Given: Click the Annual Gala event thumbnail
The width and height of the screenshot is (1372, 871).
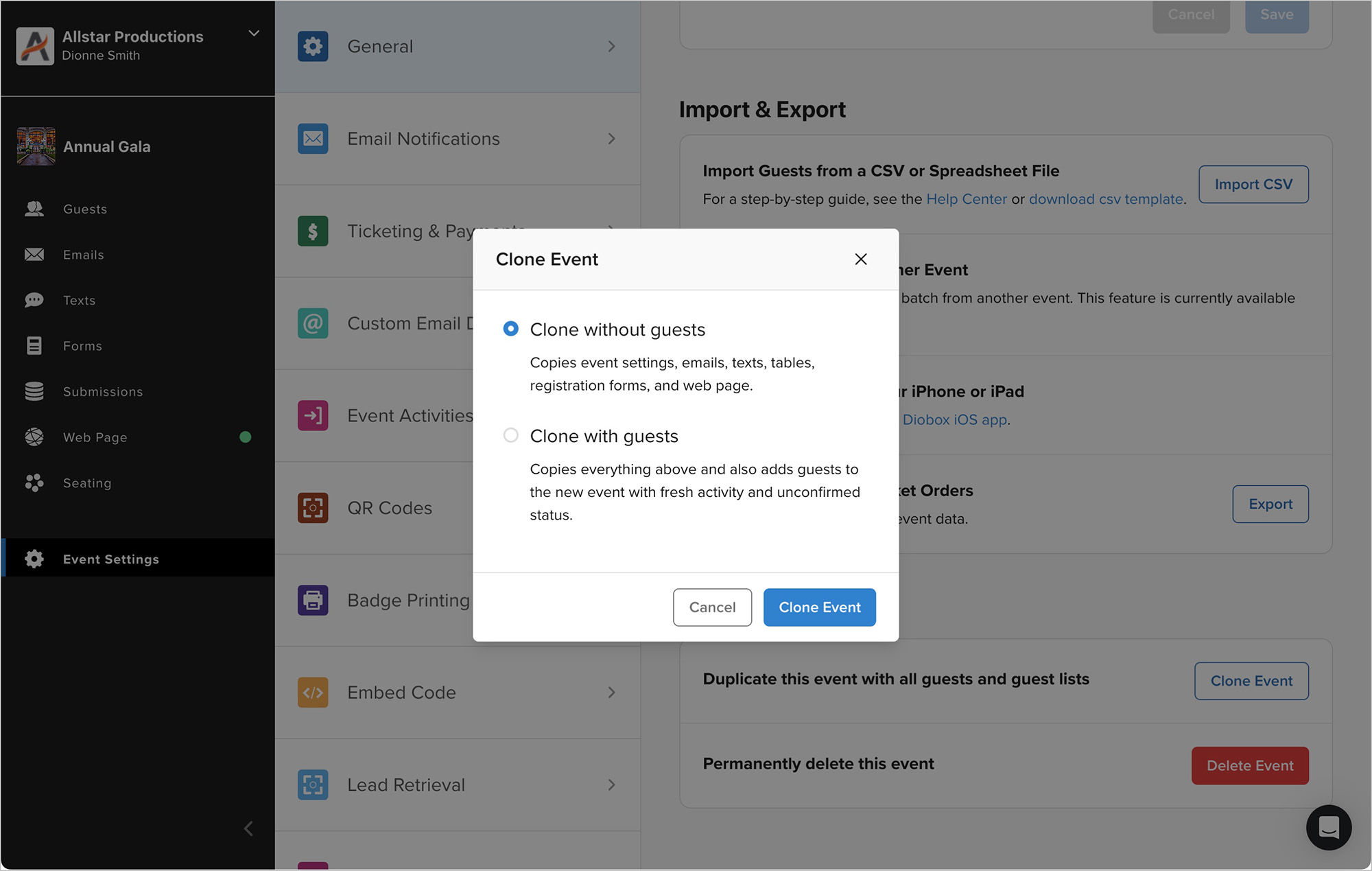Looking at the screenshot, I should coord(36,146).
